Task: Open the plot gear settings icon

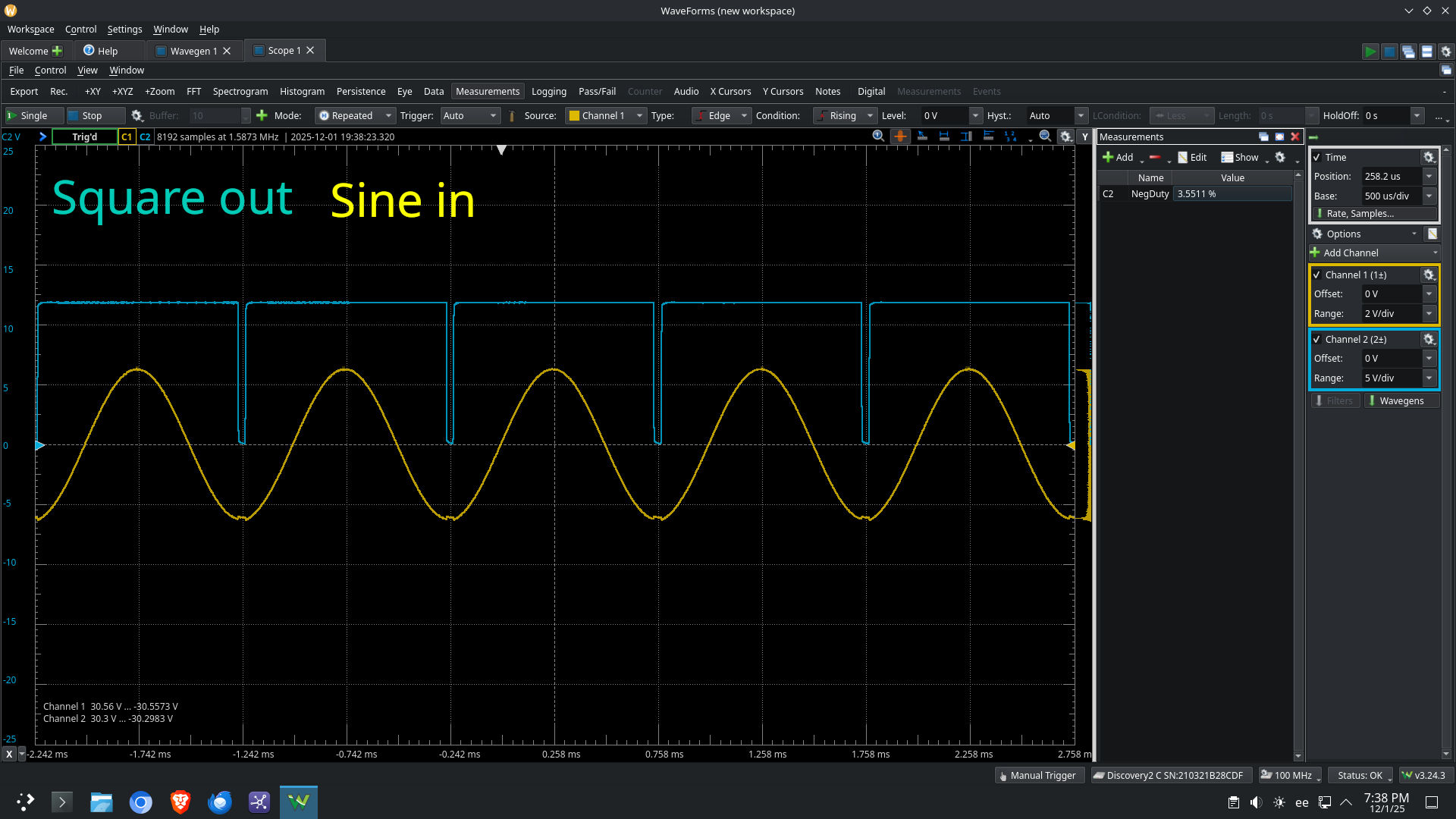Action: coord(1065,136)
